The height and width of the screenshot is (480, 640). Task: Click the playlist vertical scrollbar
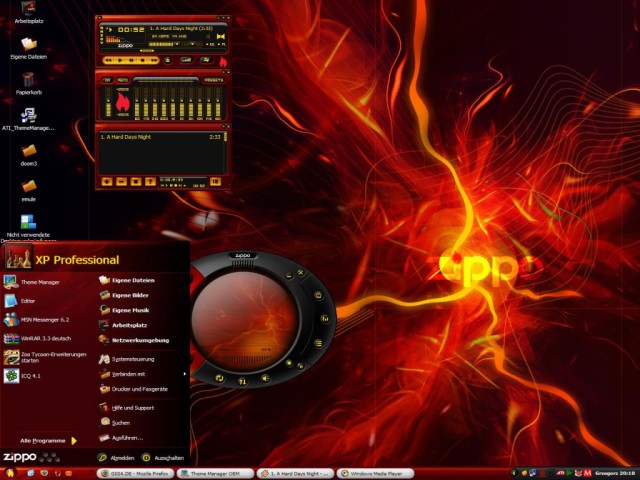tap(225, 153)
